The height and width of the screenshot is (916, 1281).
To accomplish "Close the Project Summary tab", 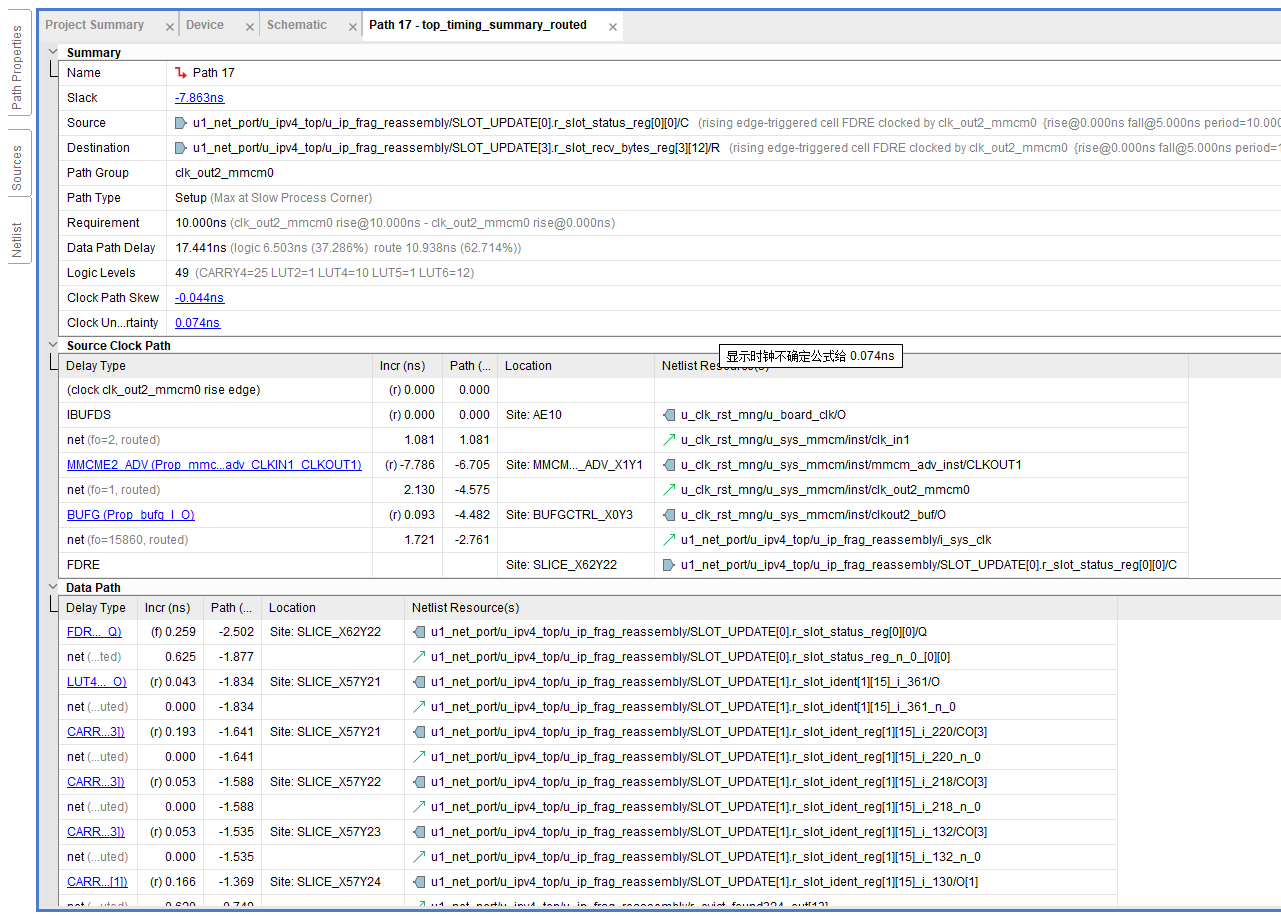I will [169, 27].
